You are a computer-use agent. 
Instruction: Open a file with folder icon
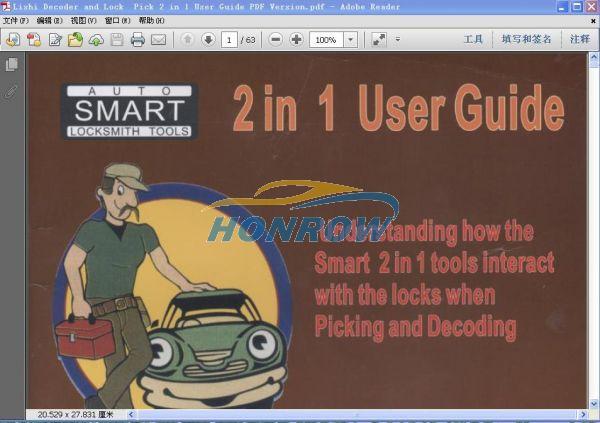click(75, 40)
